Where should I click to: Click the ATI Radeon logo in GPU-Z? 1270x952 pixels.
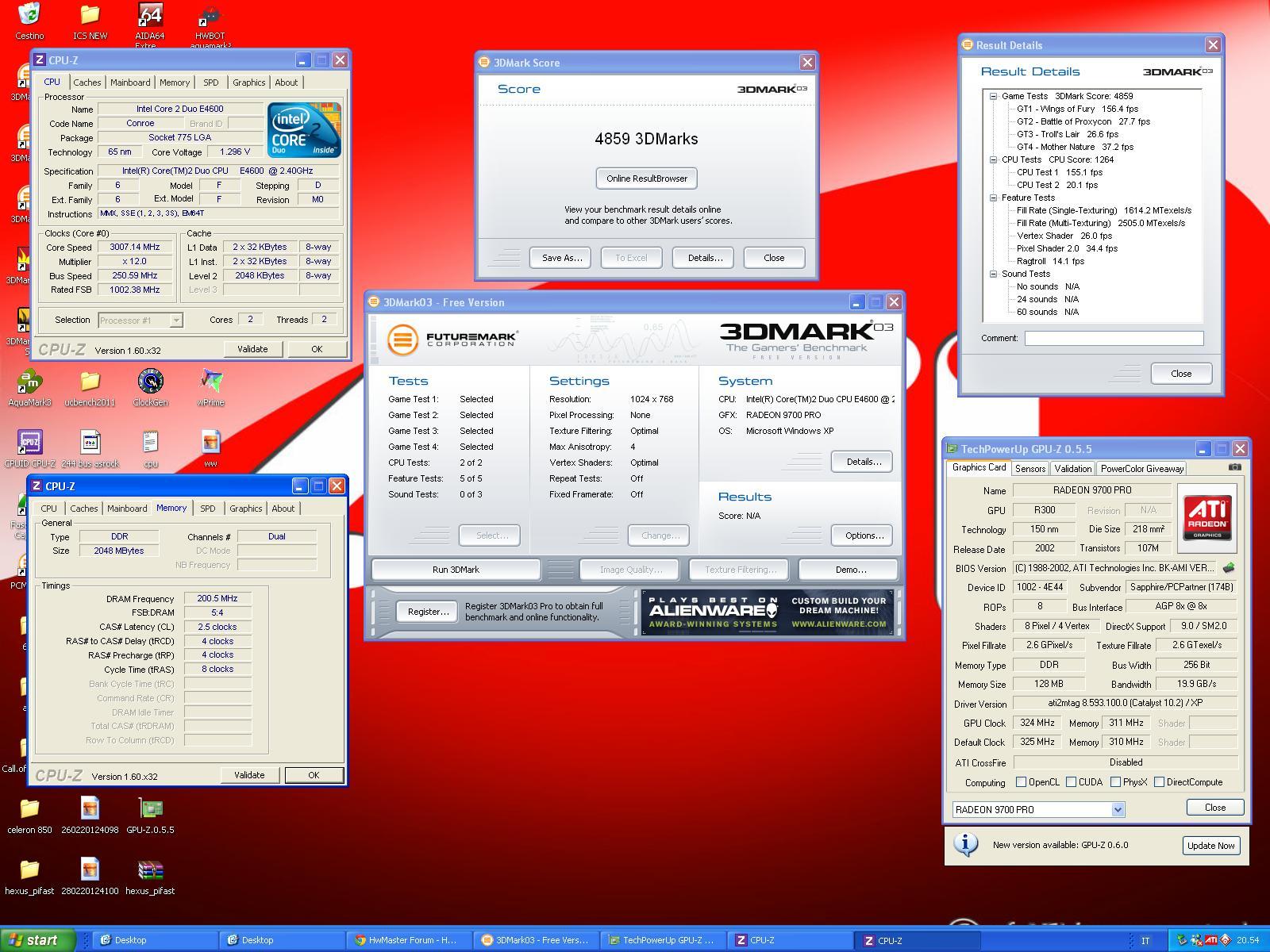pyautogui.click(x=1207, y=517)
